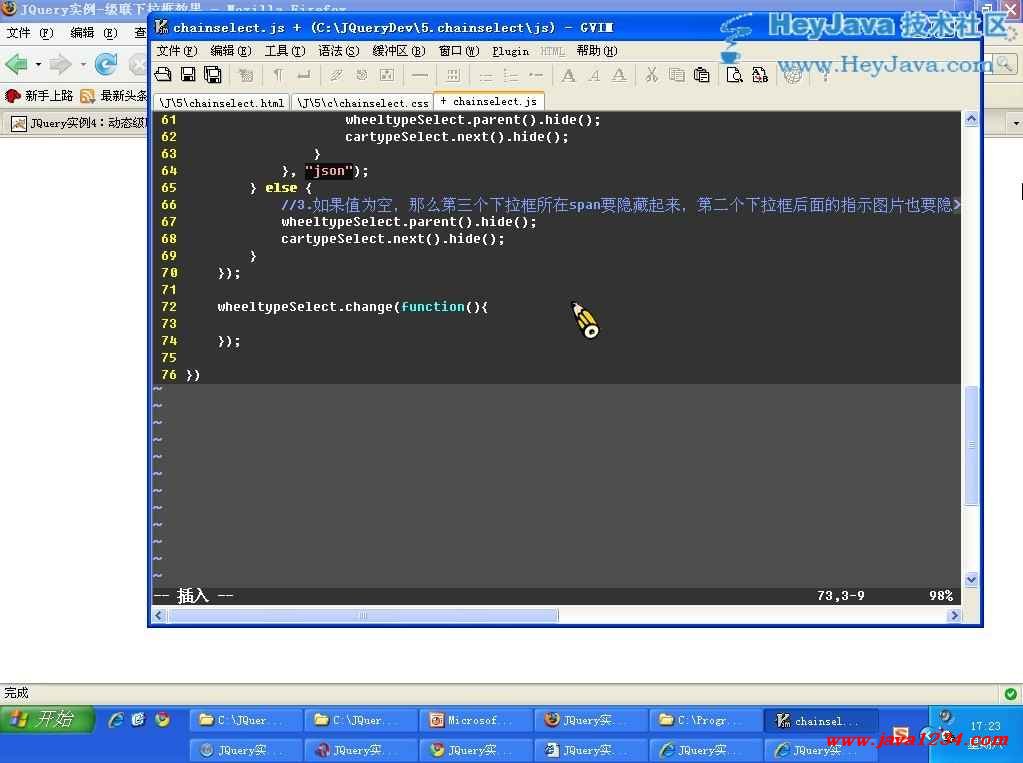Click the grayed horizontal rule icon
Viewport: 1023px width, 763px height.
(x=420, y=76)
